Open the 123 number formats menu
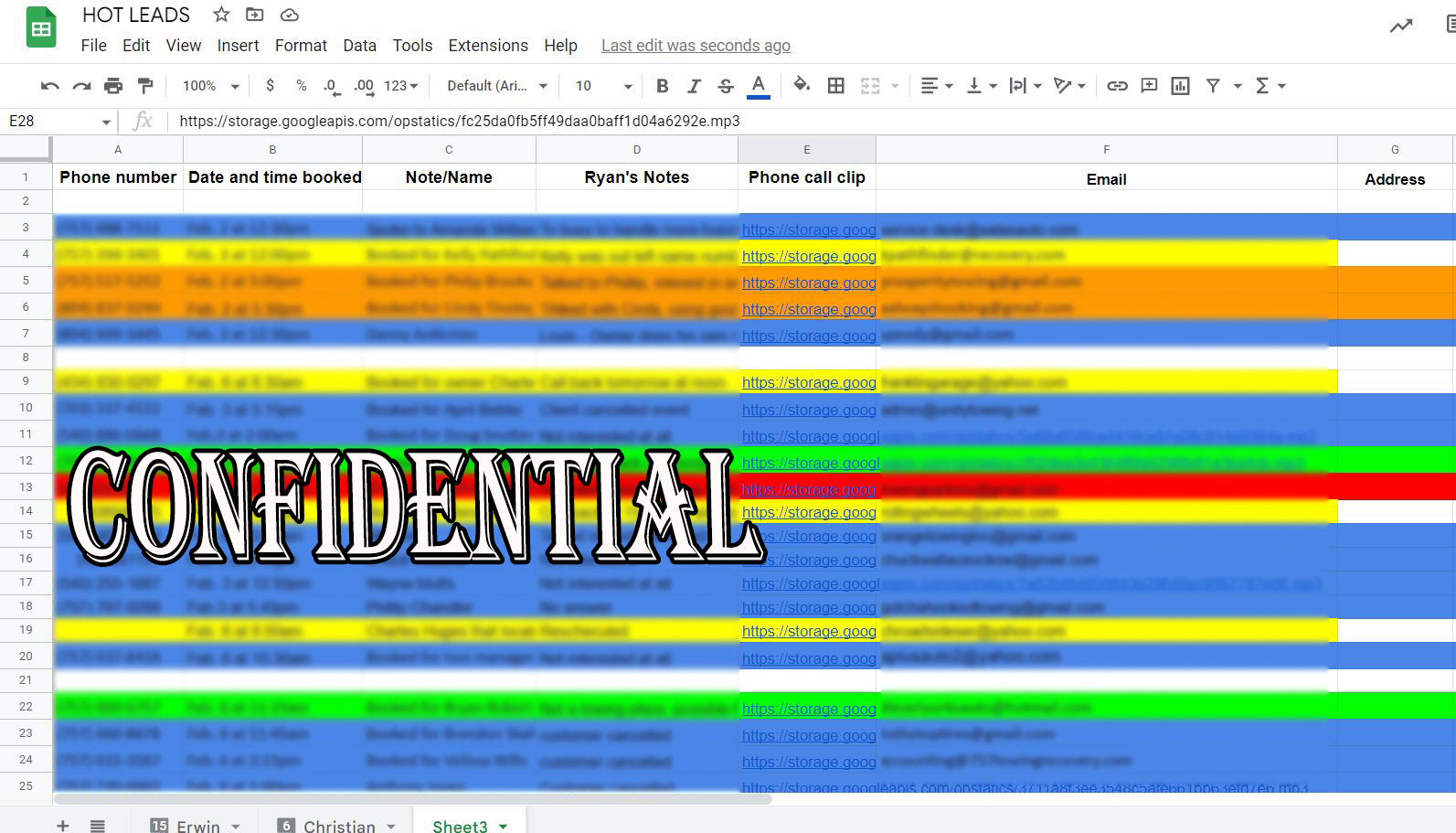 point(400,86)
